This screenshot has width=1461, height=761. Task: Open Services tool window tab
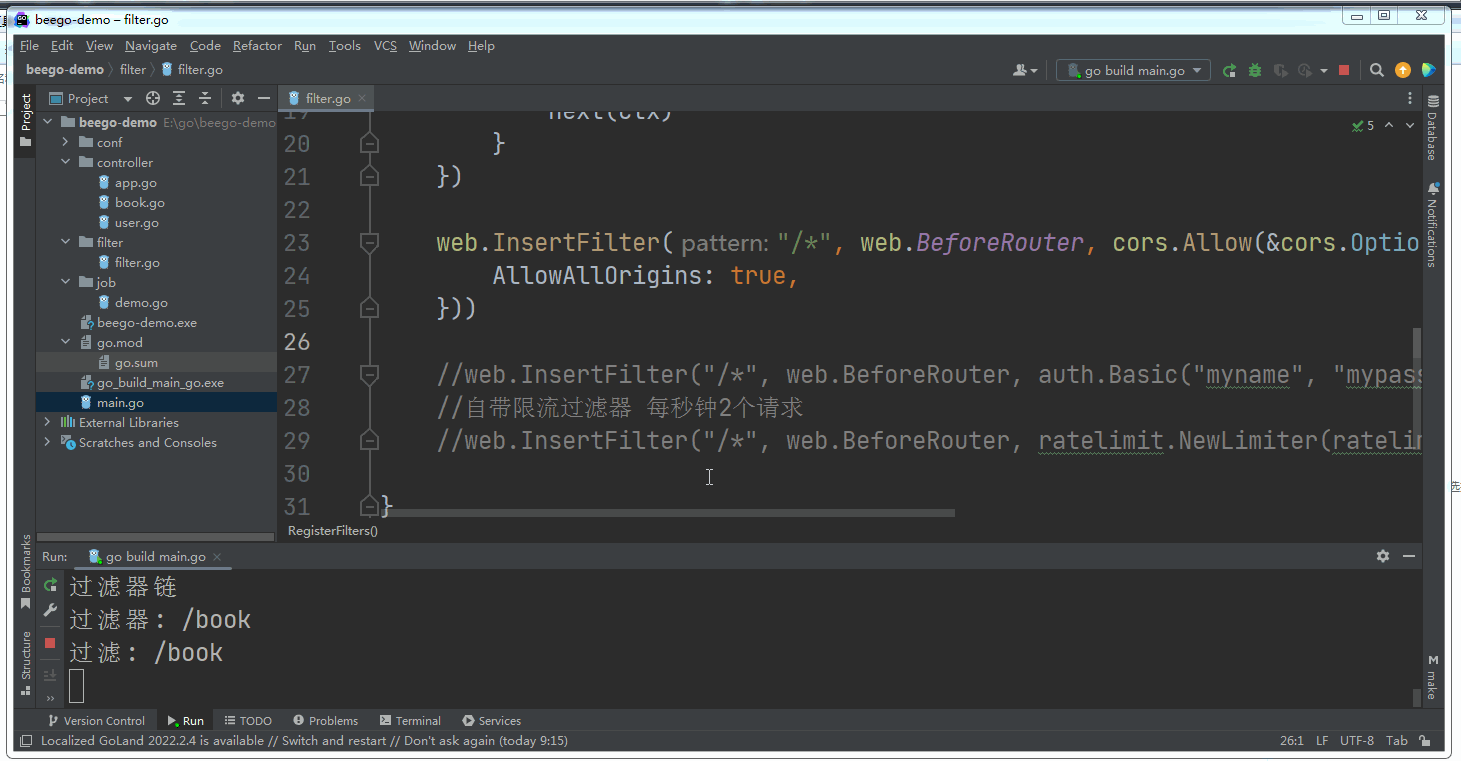[x=491, y=720]
